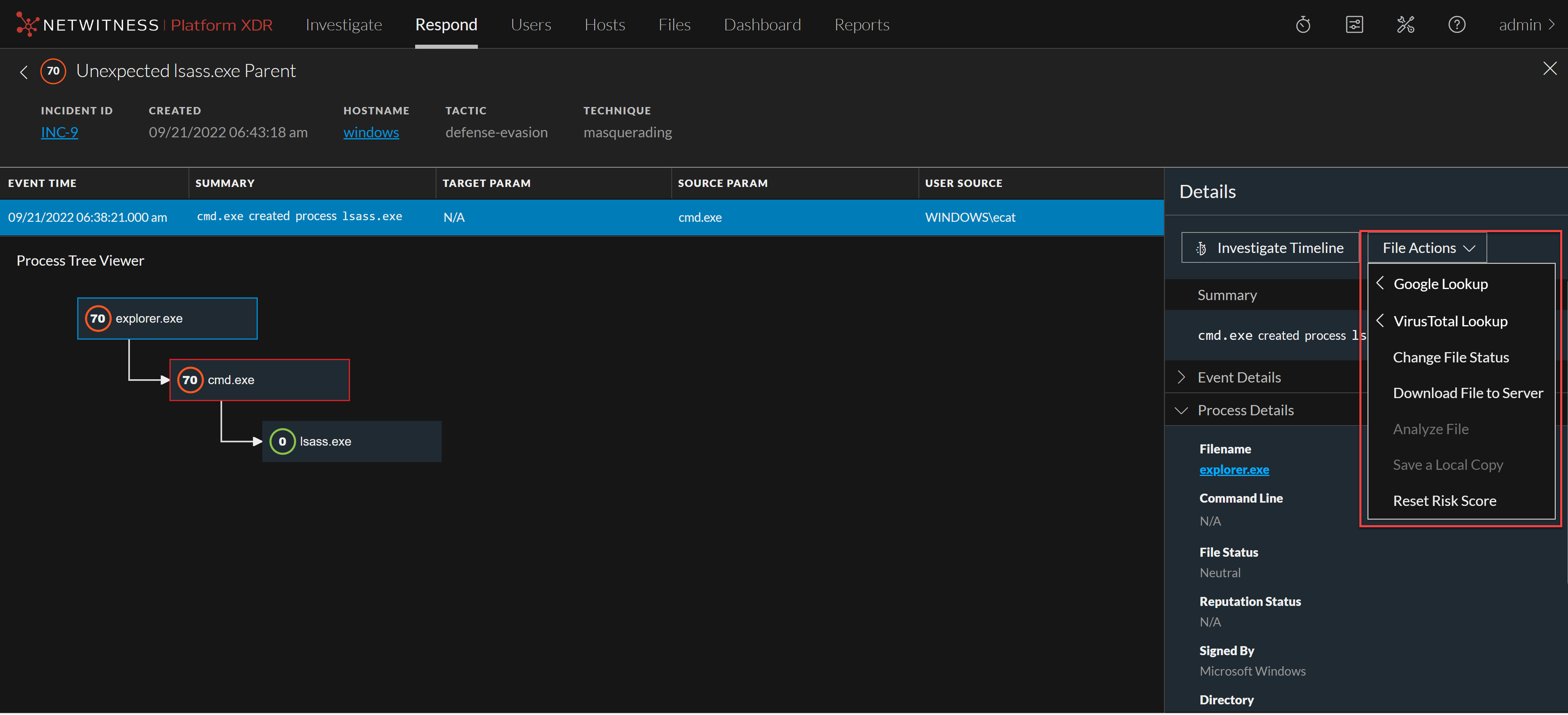Click the NetWitness logo icon
The height and width of the screenshot is (715, 1568).
[x=27, y=24]
